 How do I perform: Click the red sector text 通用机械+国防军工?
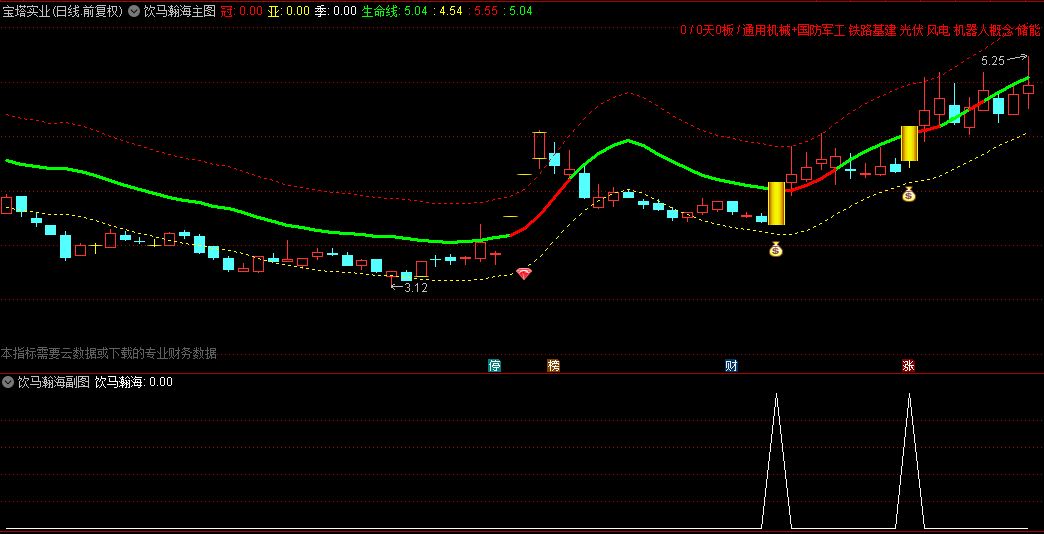click(x=794, y=30)
